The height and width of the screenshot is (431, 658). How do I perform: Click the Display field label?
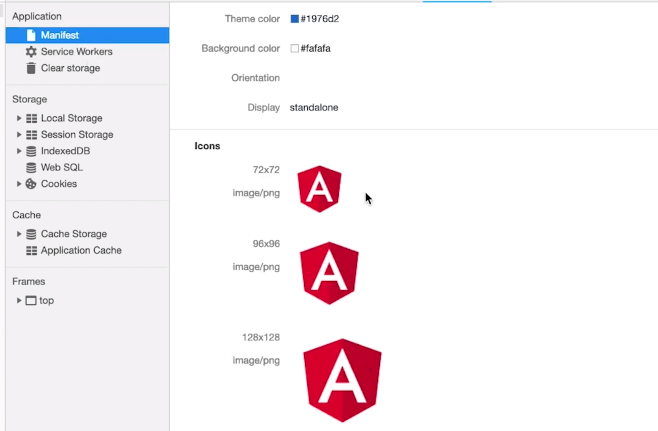[x=264, y=107]
